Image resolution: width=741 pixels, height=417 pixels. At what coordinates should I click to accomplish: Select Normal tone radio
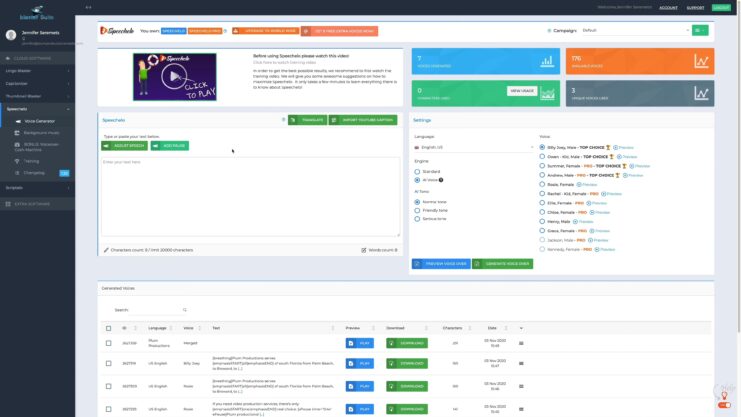[417, 202]
